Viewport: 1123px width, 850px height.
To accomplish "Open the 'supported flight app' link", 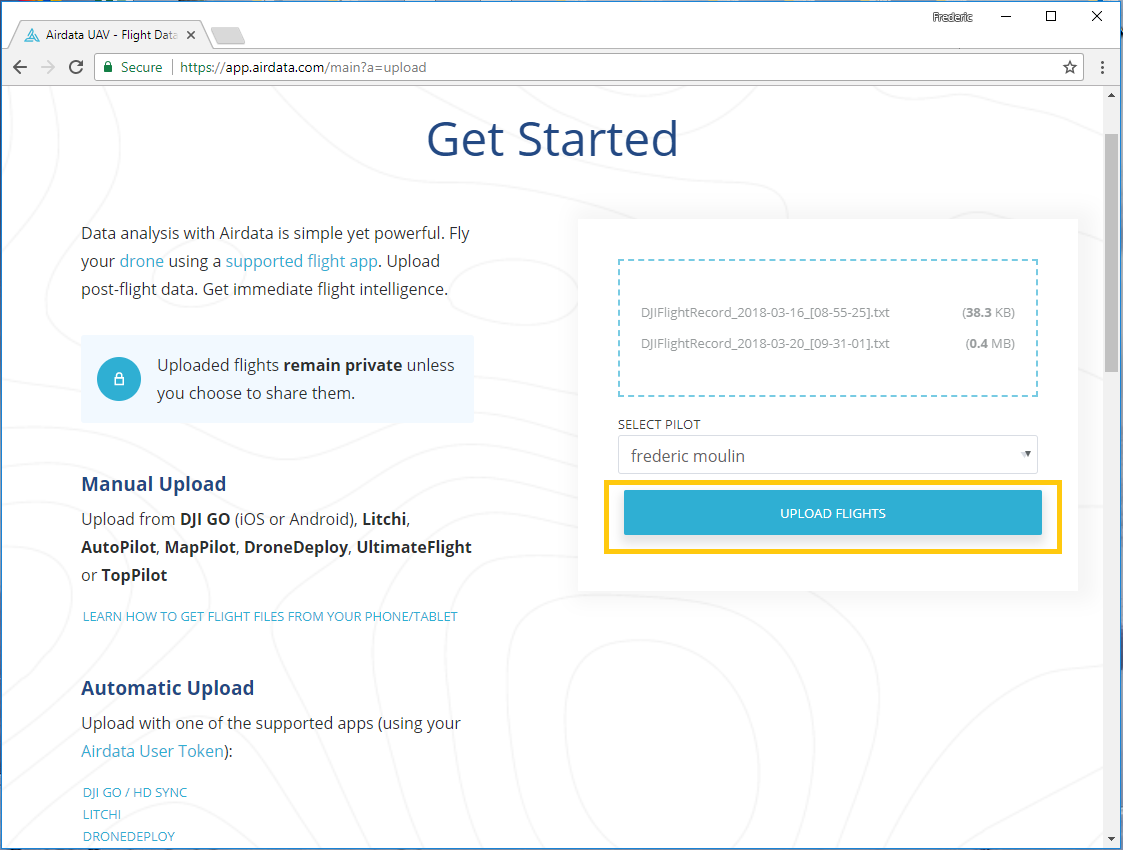I will point(301,261).
